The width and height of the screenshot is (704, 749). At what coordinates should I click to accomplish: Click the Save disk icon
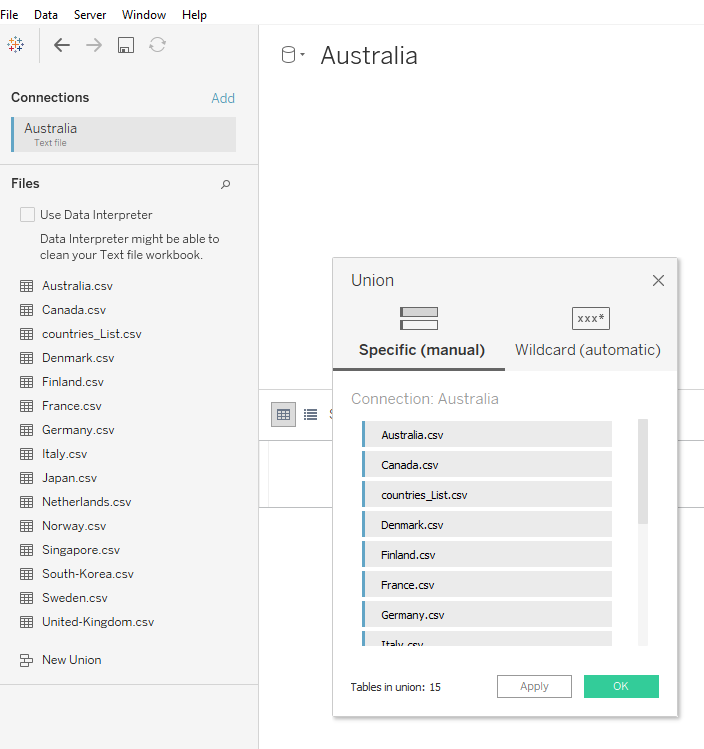(x=126, y=45)
